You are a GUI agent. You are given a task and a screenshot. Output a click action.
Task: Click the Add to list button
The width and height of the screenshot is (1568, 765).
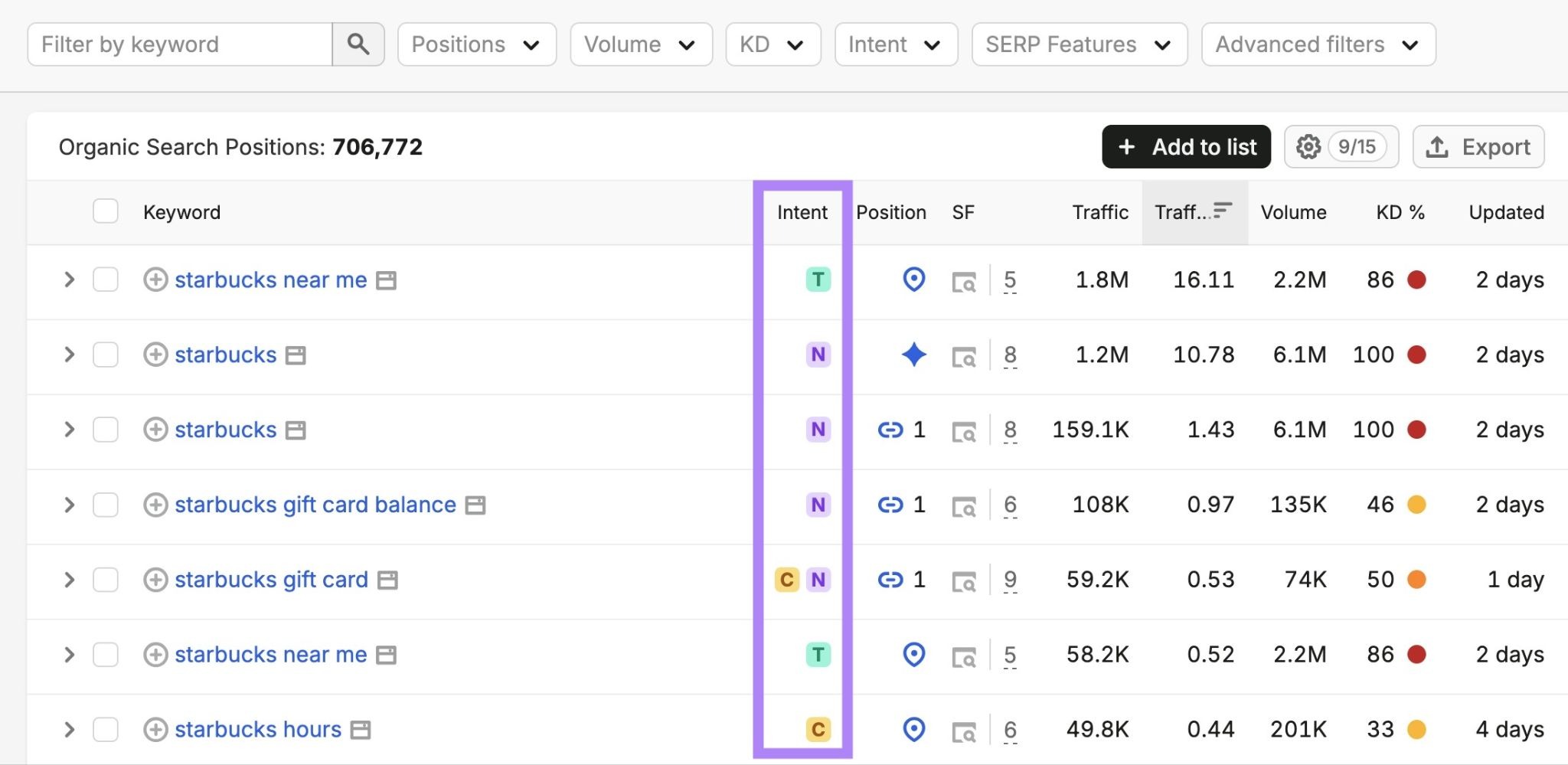(1186, 146)
